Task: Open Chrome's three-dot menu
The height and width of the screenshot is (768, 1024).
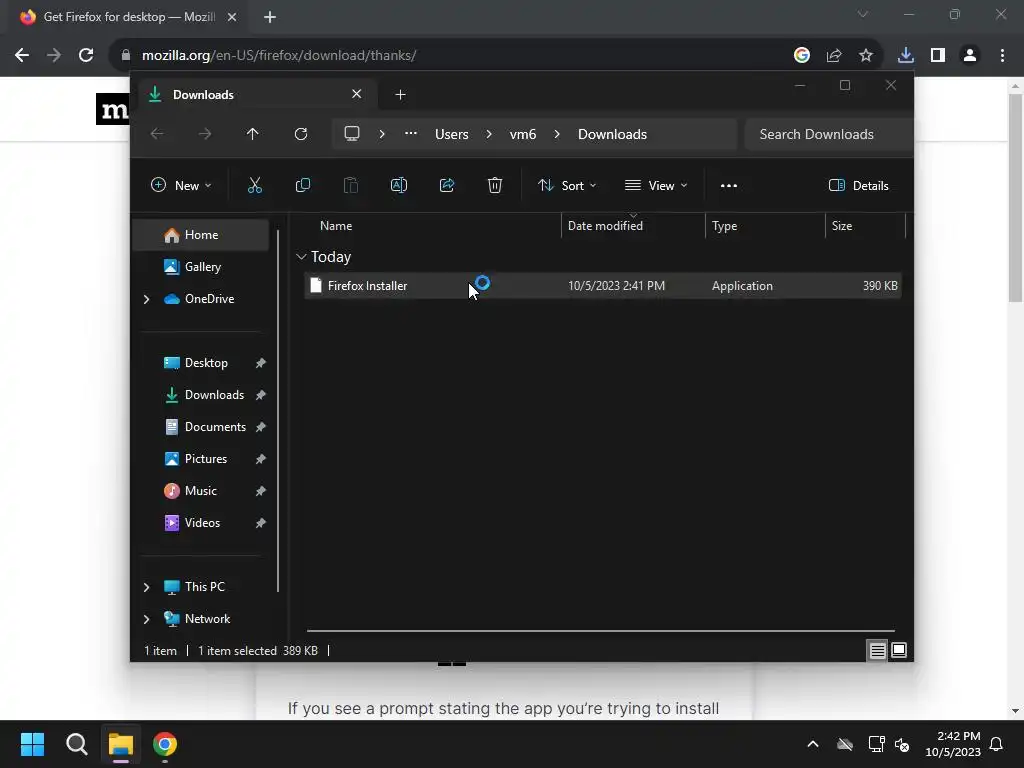Action: [1002, 56]
